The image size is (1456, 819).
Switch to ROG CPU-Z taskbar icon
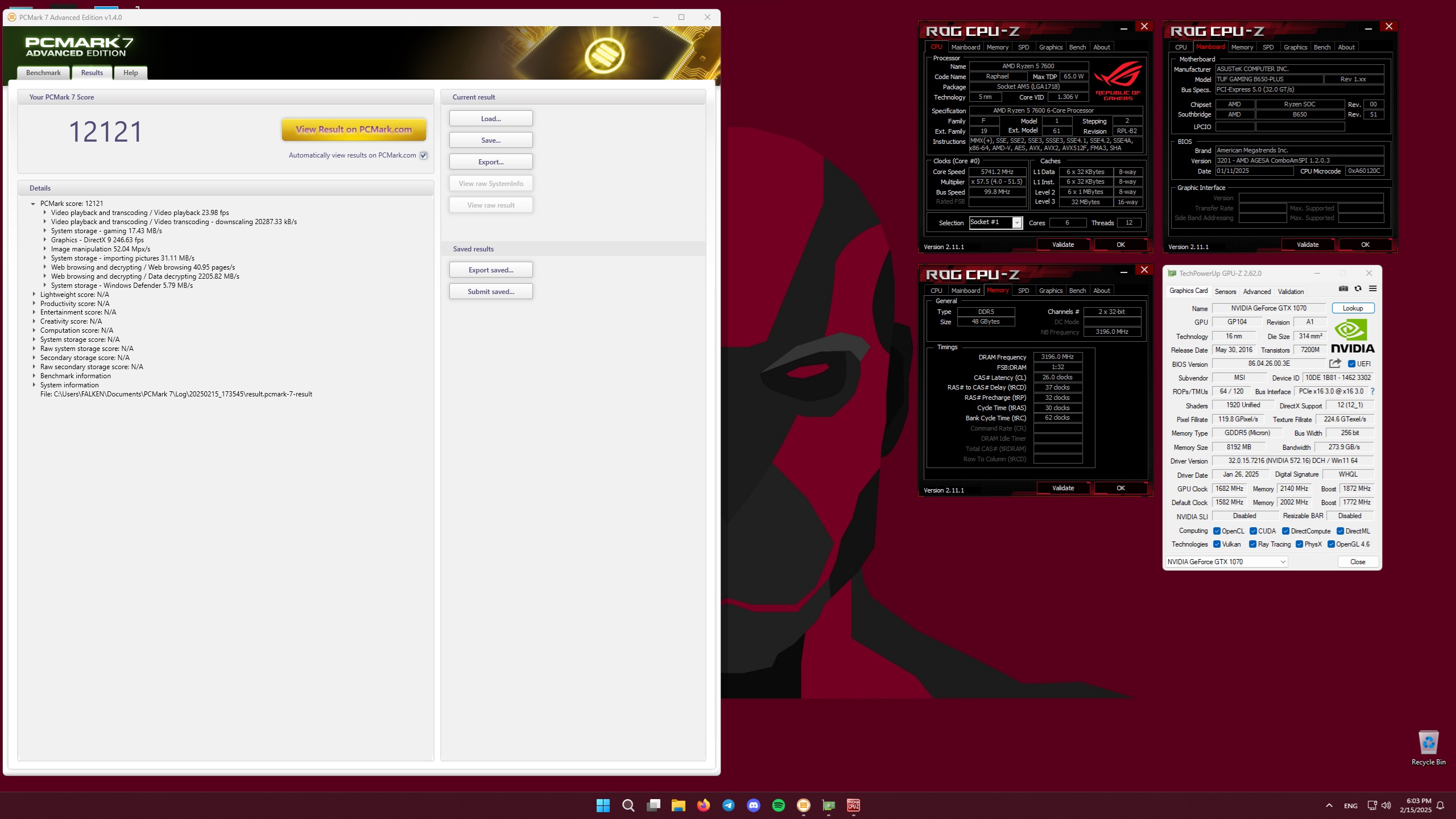[854, 805]
